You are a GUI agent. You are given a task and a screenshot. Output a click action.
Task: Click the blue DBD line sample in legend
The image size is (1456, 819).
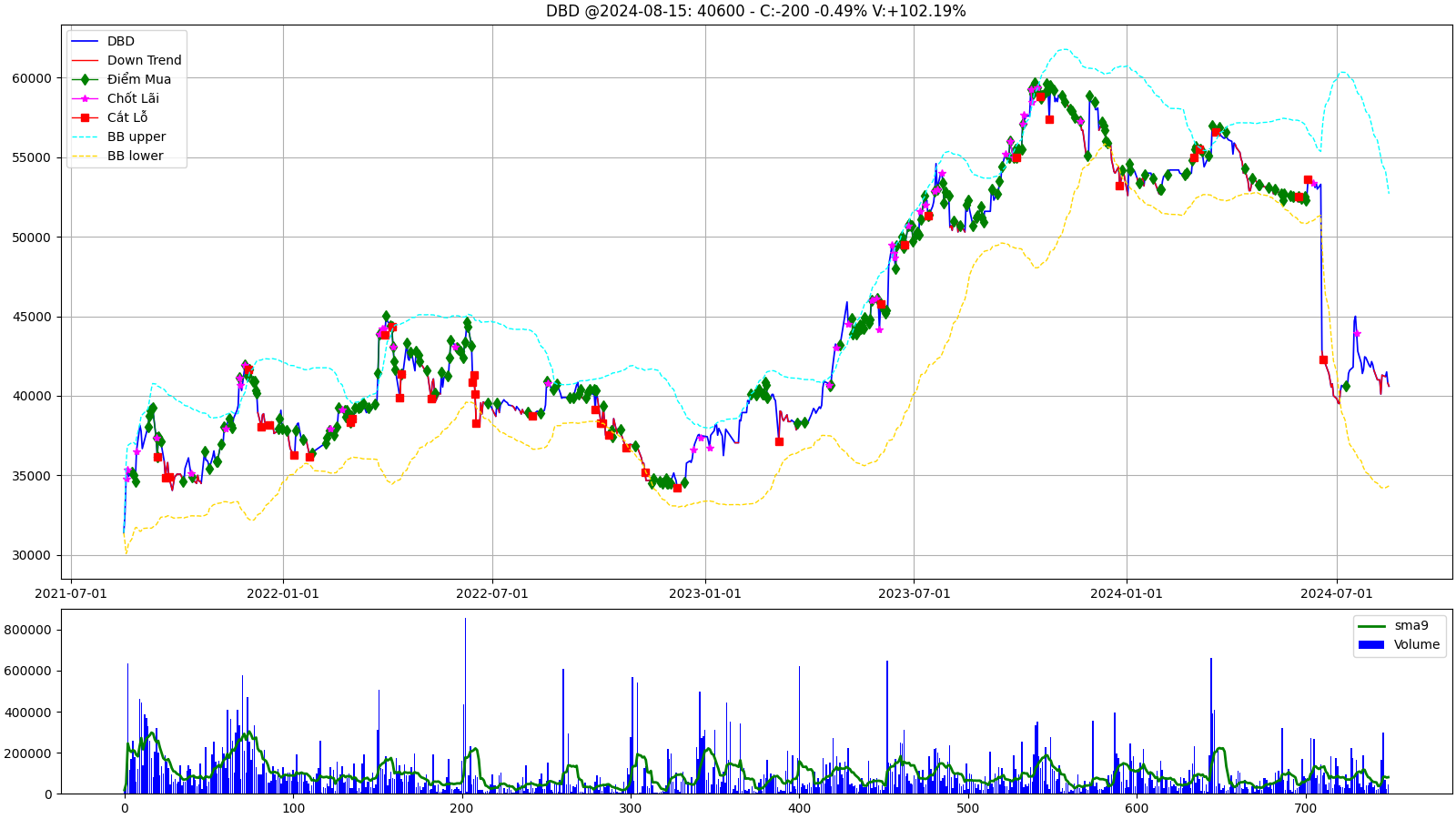pos(85,41)
